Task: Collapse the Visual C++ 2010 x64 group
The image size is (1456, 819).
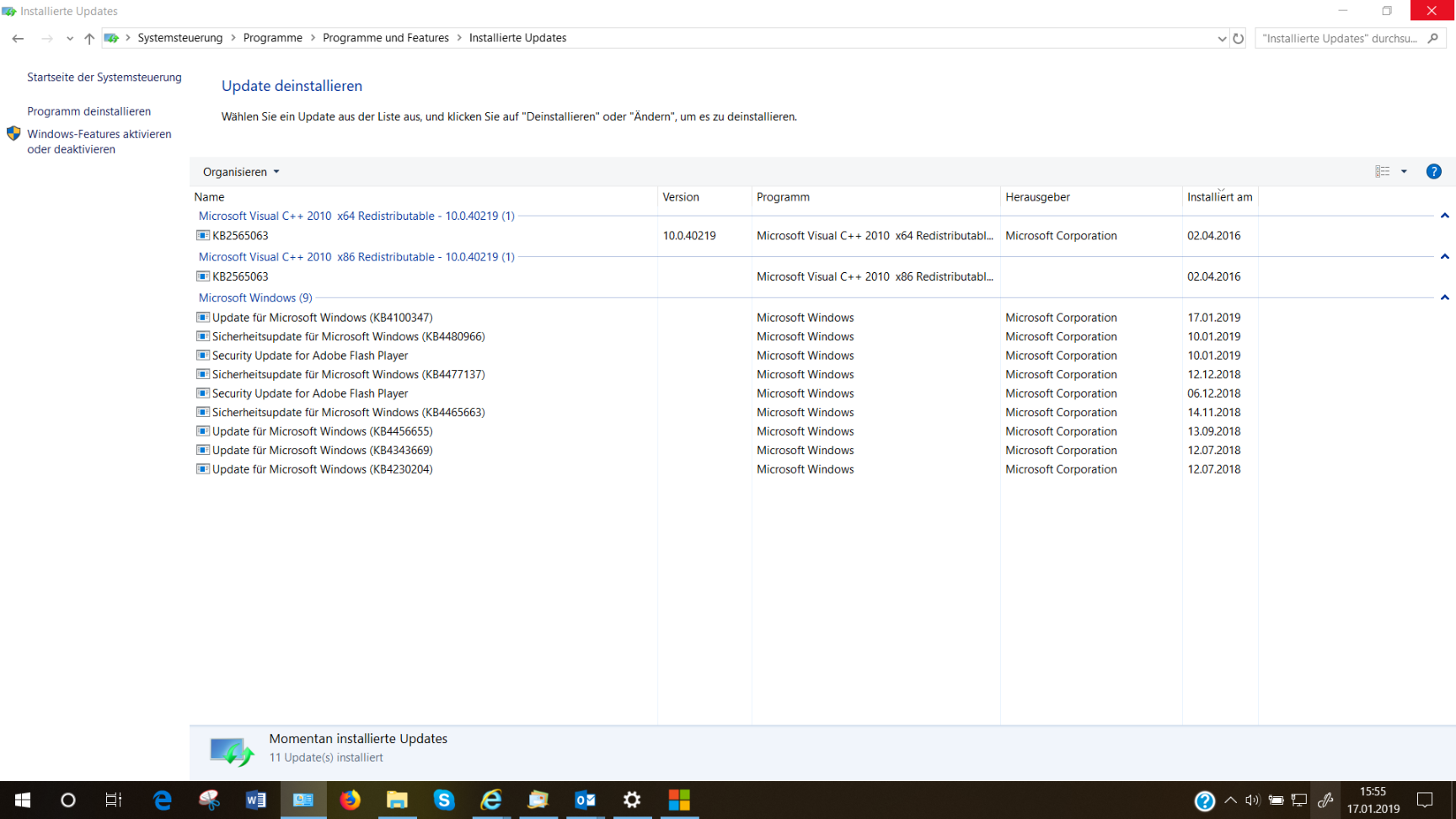Action: (1444, 216)
